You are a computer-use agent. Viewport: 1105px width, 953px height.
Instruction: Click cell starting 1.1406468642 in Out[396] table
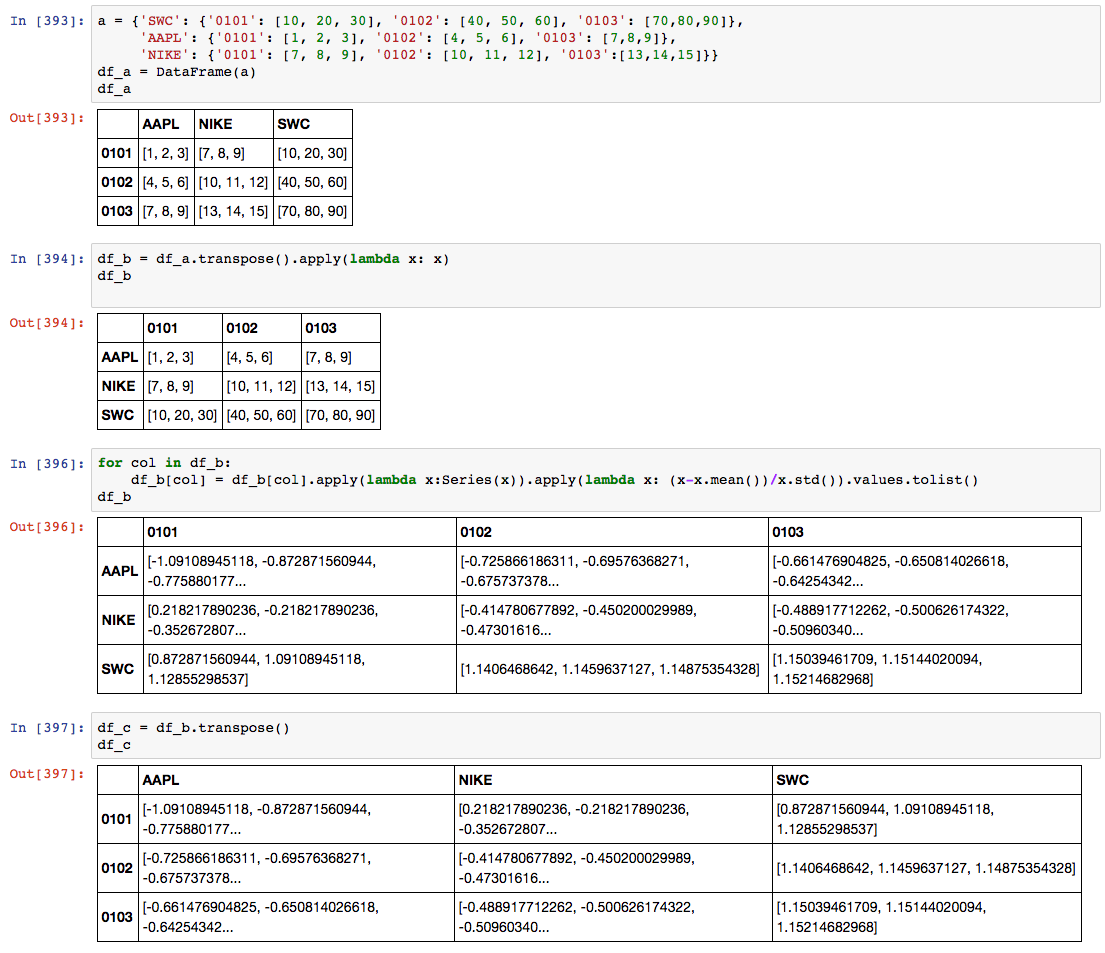(x=612, y=669)
